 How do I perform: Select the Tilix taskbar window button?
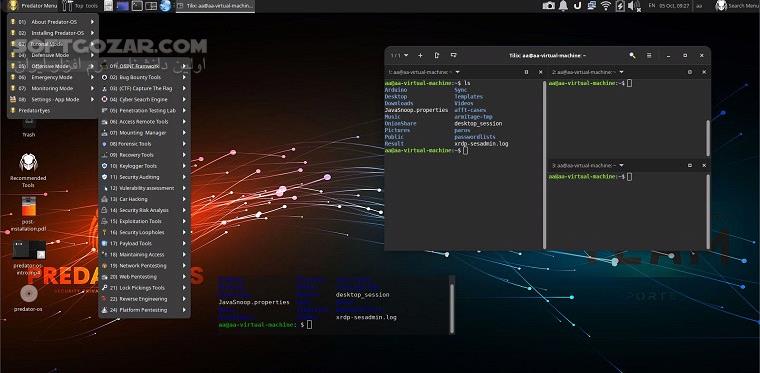(x=215, y=6)
